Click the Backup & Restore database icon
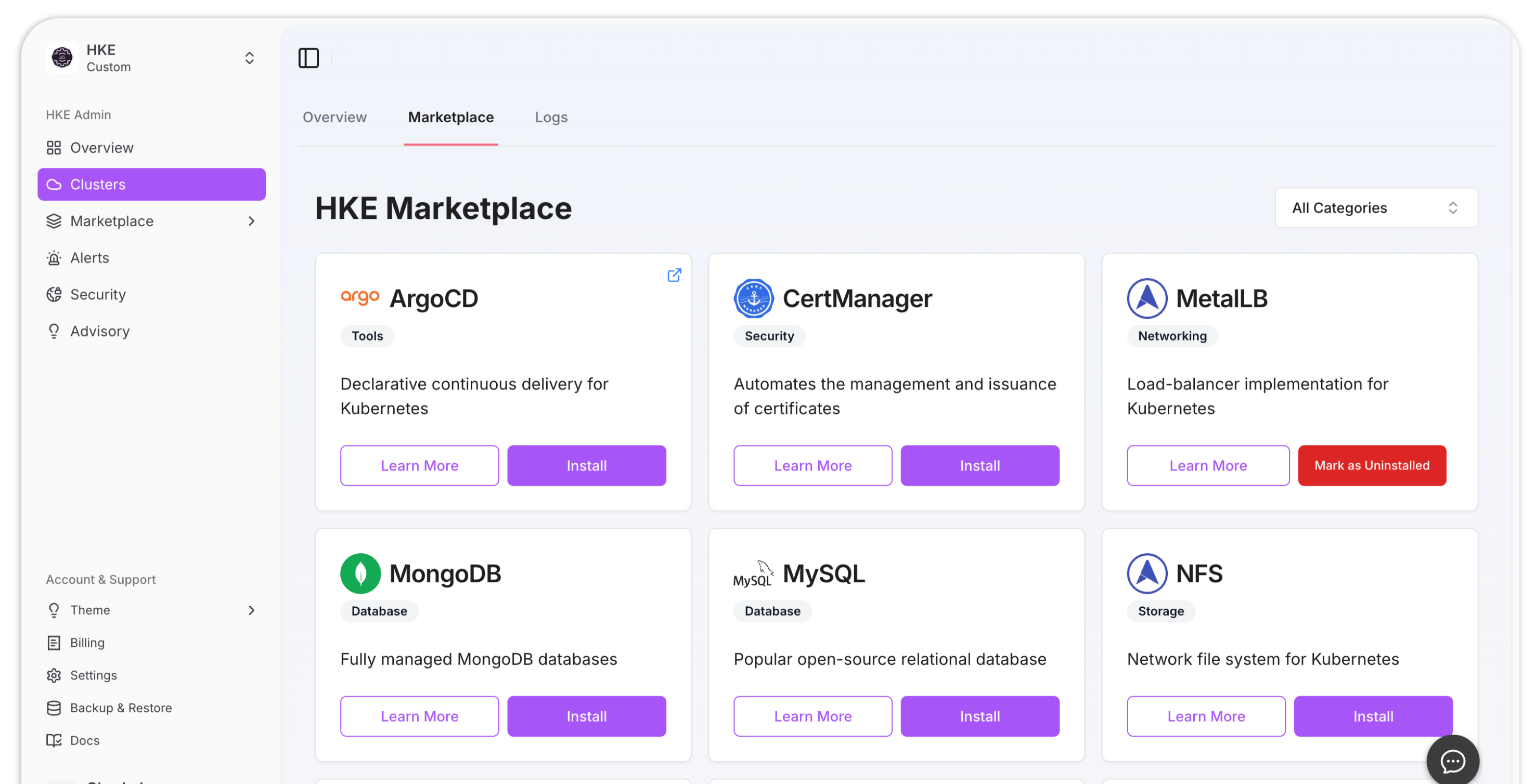This screenshot has height=784, width=1535. tap(54, 708)
